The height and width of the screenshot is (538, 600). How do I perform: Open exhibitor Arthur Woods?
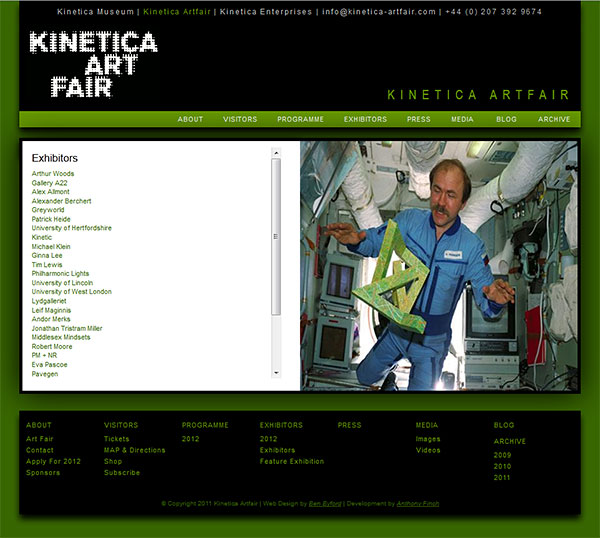53,174
